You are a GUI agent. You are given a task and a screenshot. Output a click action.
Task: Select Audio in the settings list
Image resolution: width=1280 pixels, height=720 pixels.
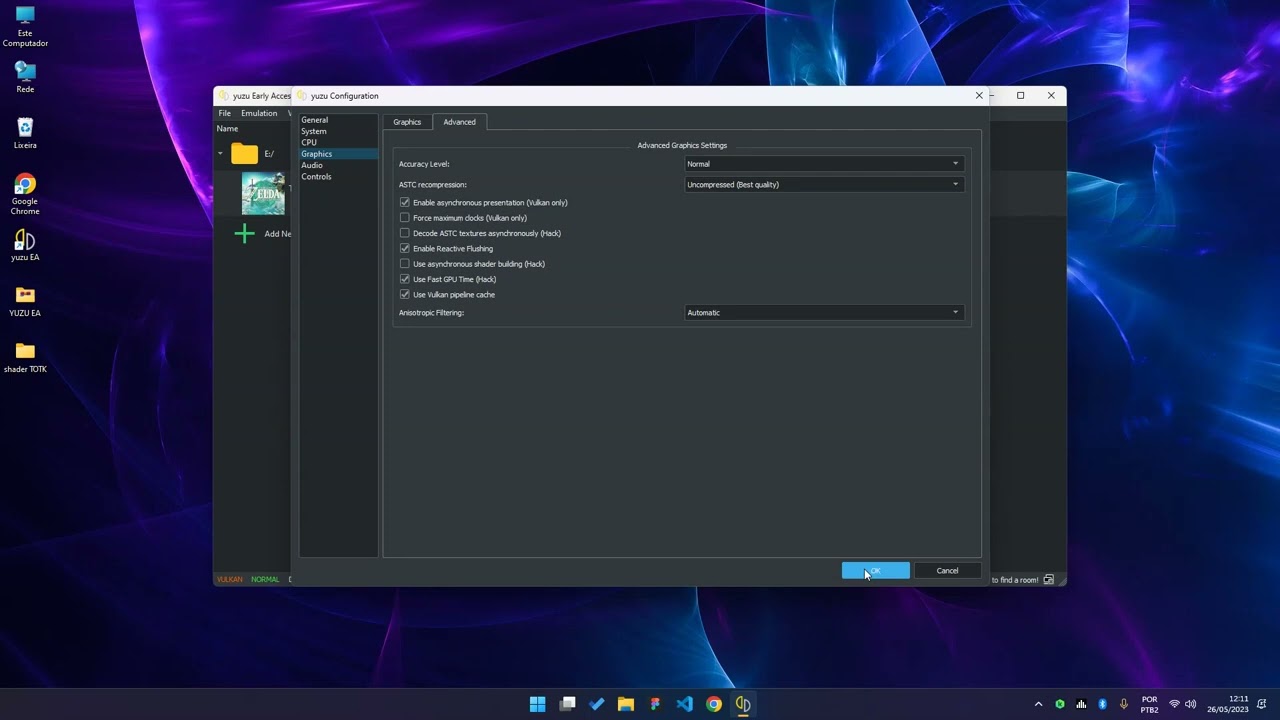point(338,165)
